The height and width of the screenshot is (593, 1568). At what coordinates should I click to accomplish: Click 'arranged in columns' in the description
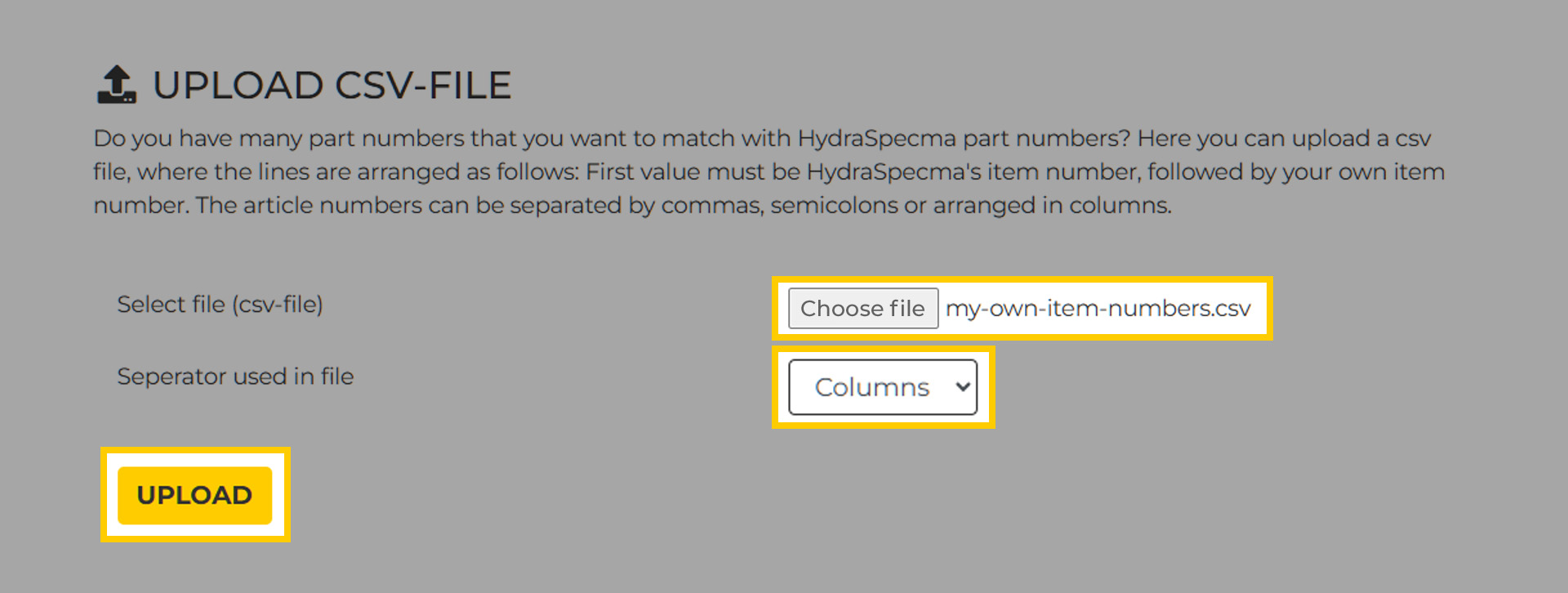pyautogui.click(x=1051, y=205)
